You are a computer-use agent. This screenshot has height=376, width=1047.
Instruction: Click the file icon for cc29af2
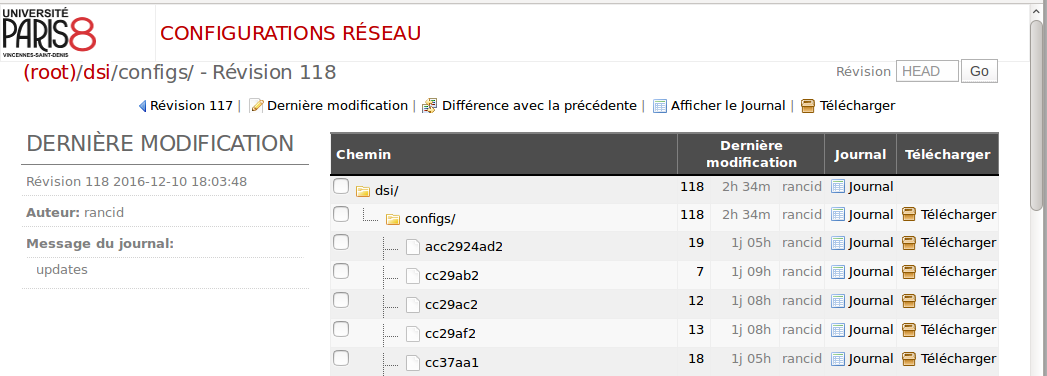pyautogui.click(x=413, y=333)
